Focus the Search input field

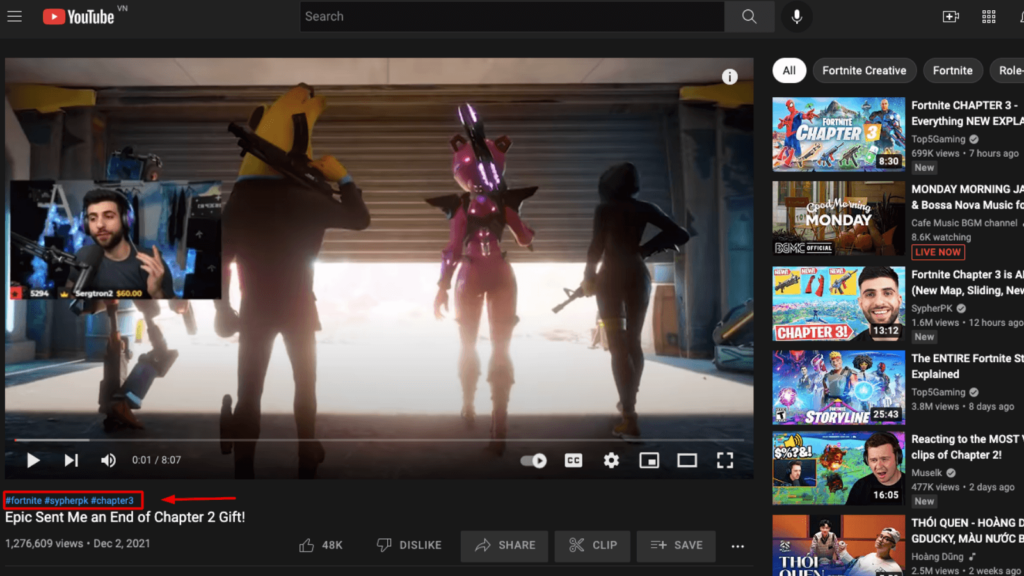(x=512, y=16)
